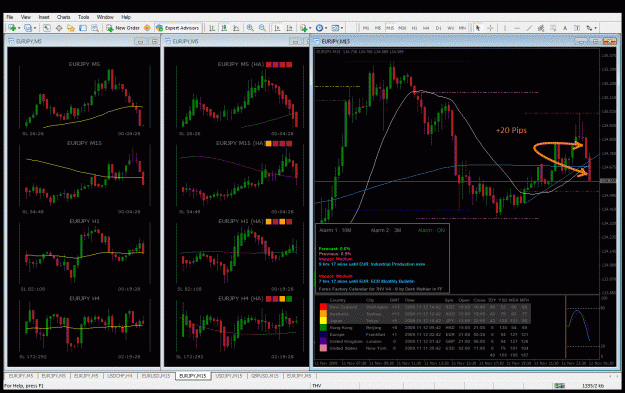The image size is (625, 393).
Task: Open the MetaEditor icon
Action: [147, 28]
